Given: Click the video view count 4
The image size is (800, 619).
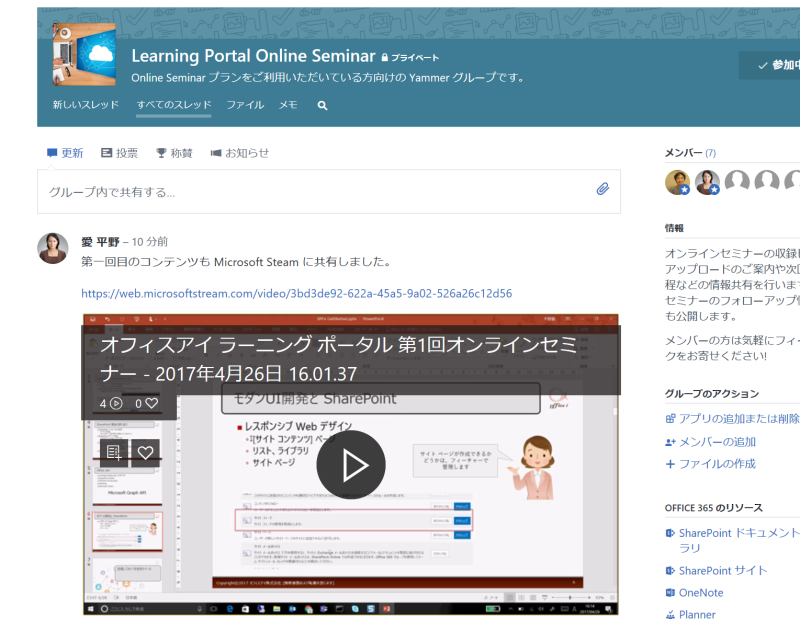Looking at the screenshot, I should pos(111,404).
